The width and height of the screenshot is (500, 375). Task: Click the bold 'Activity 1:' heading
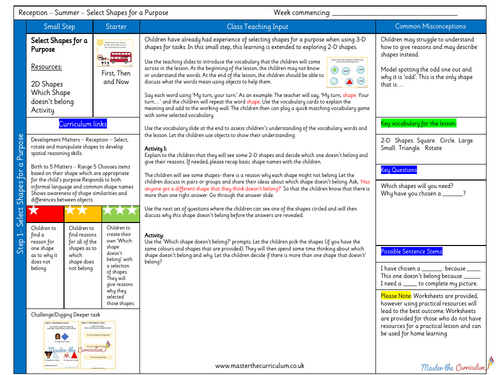tap(156, 149)
